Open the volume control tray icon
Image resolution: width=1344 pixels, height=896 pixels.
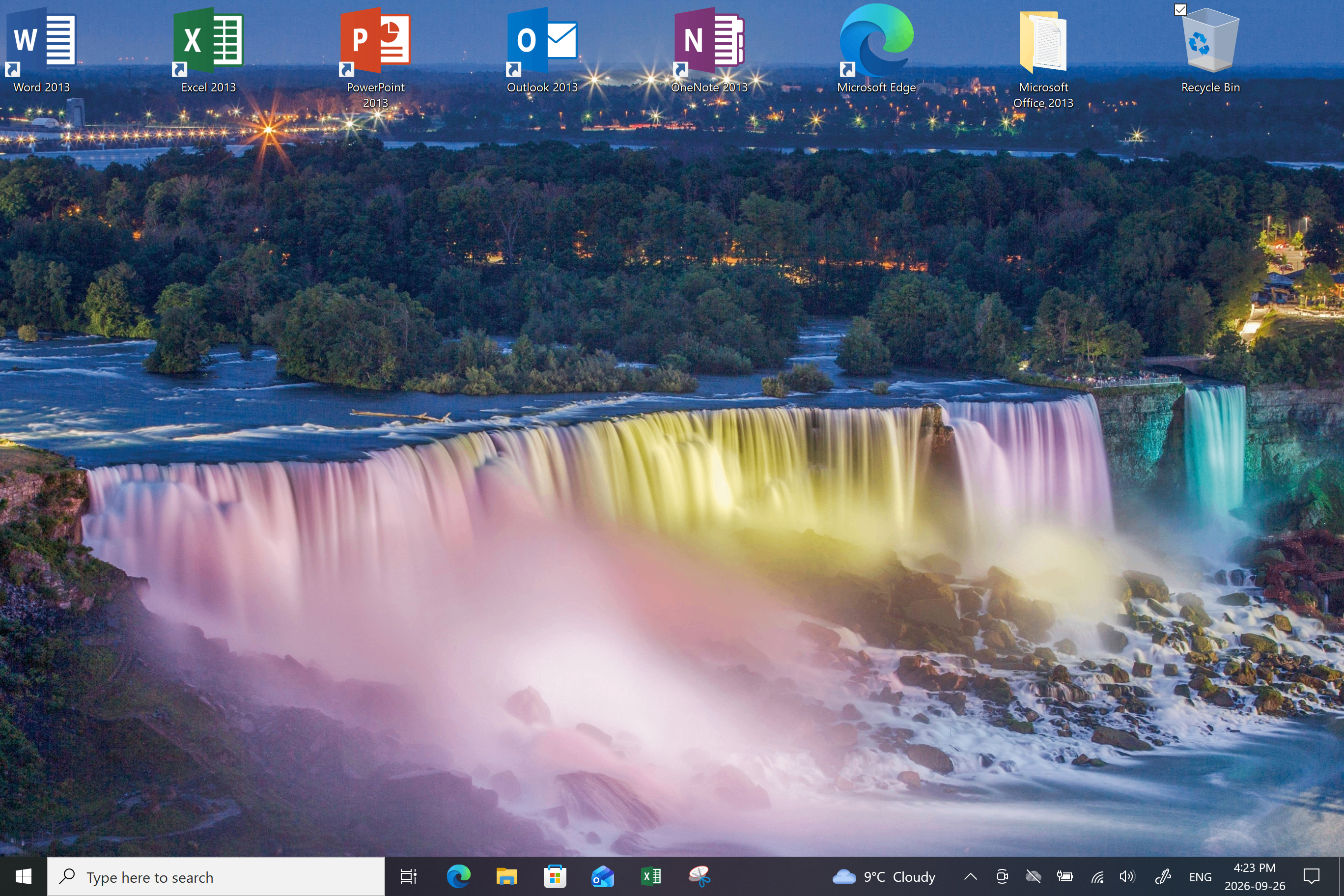coord(1127,876)
